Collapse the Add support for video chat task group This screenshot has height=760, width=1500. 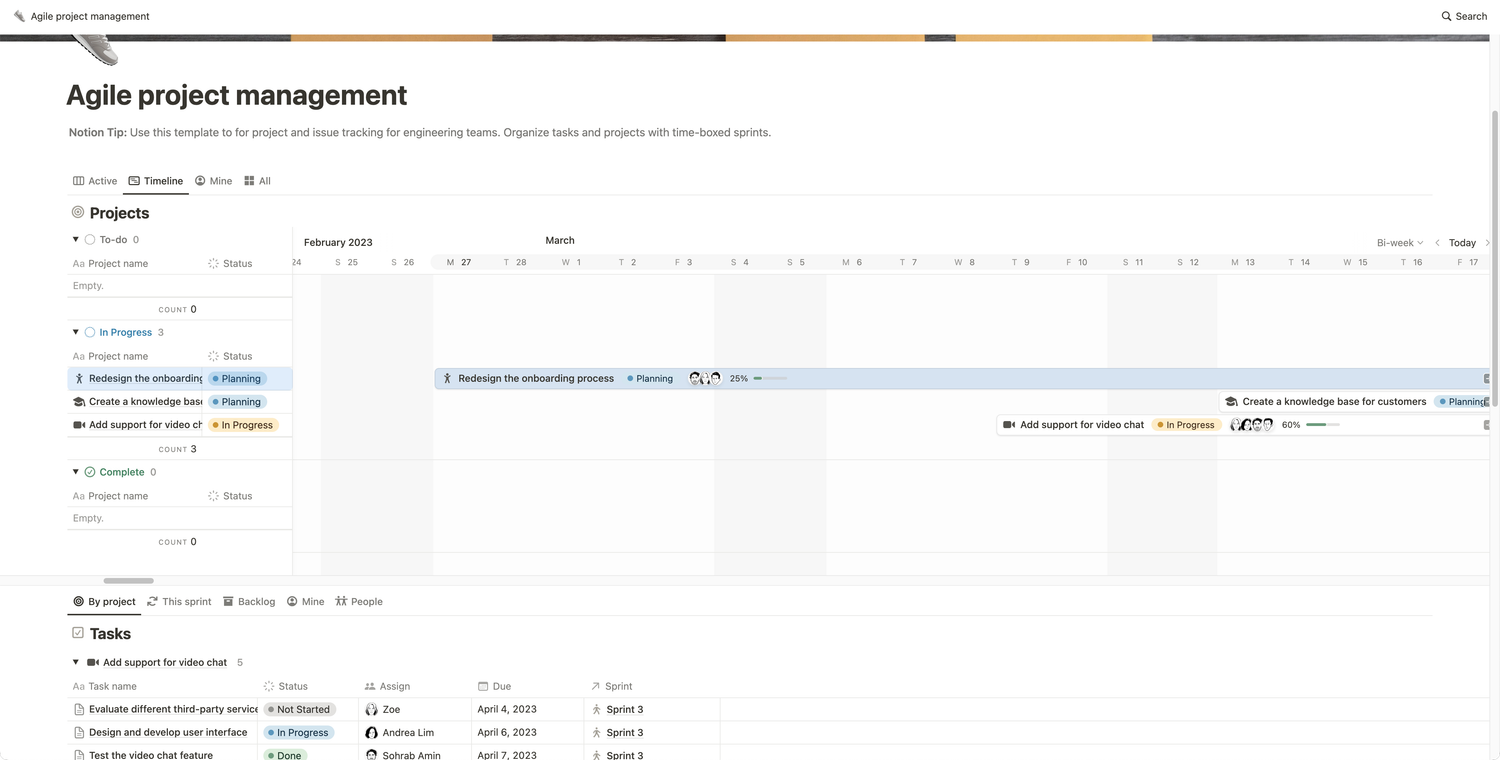(75, 662)
